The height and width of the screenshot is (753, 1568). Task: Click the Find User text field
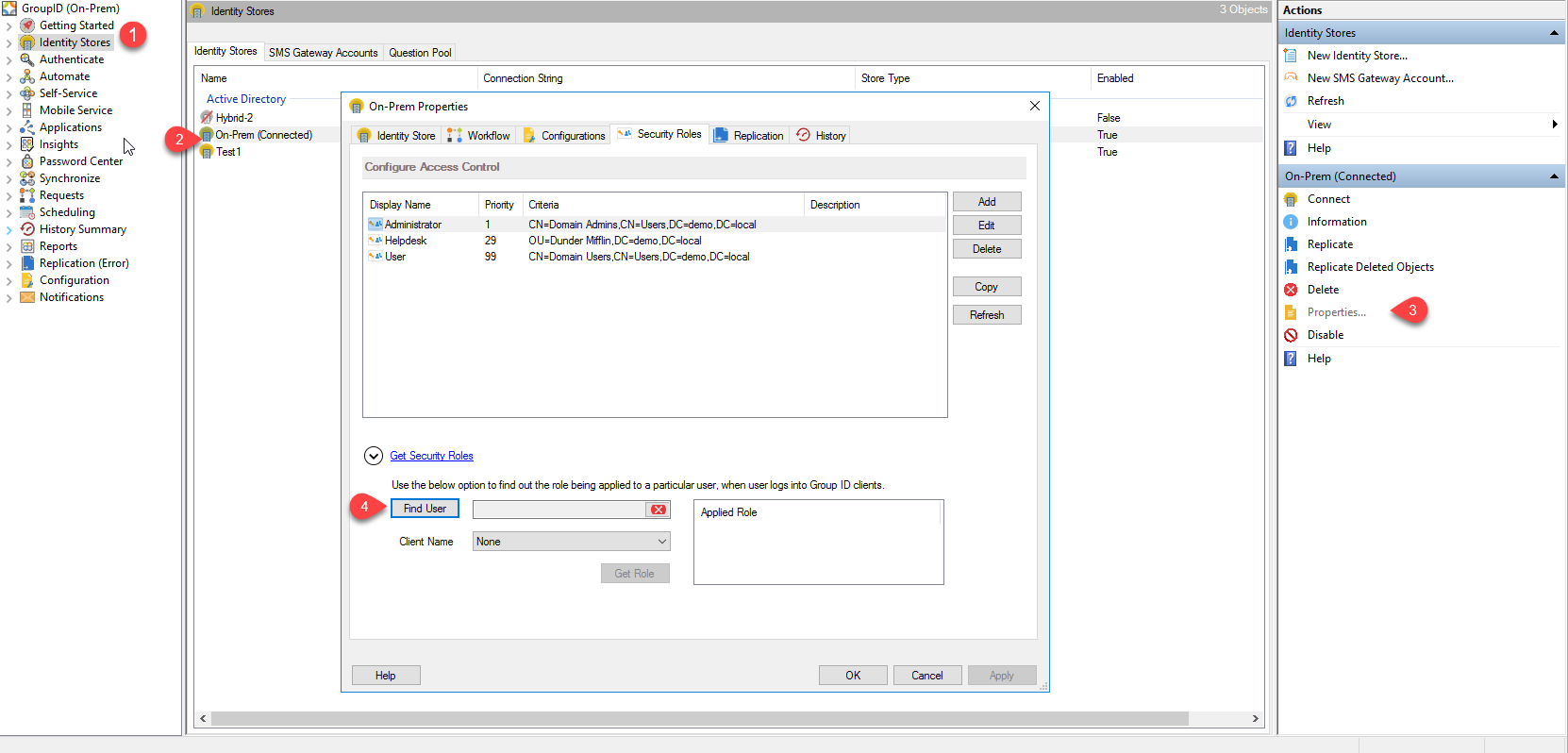point(559,510)
